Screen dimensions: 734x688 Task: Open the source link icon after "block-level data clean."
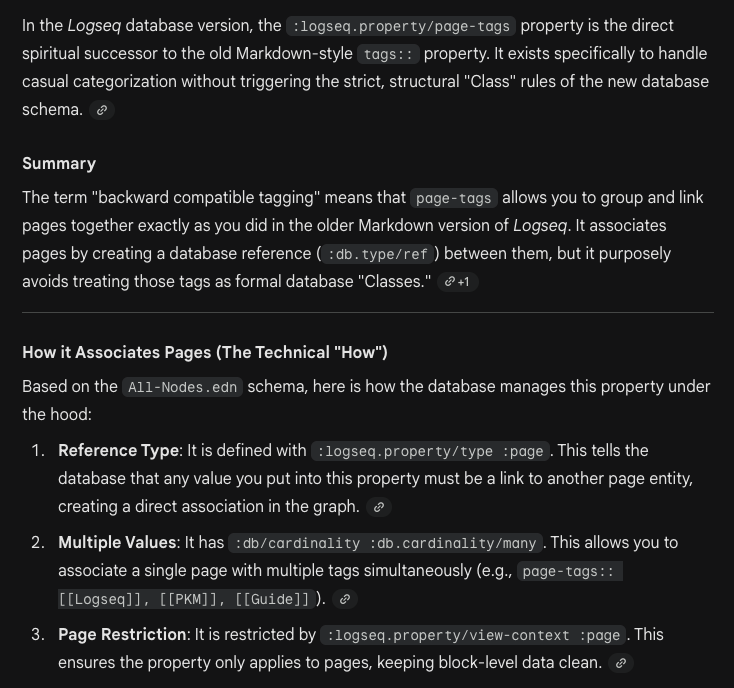pyautogui.click(x=621, y=663)
